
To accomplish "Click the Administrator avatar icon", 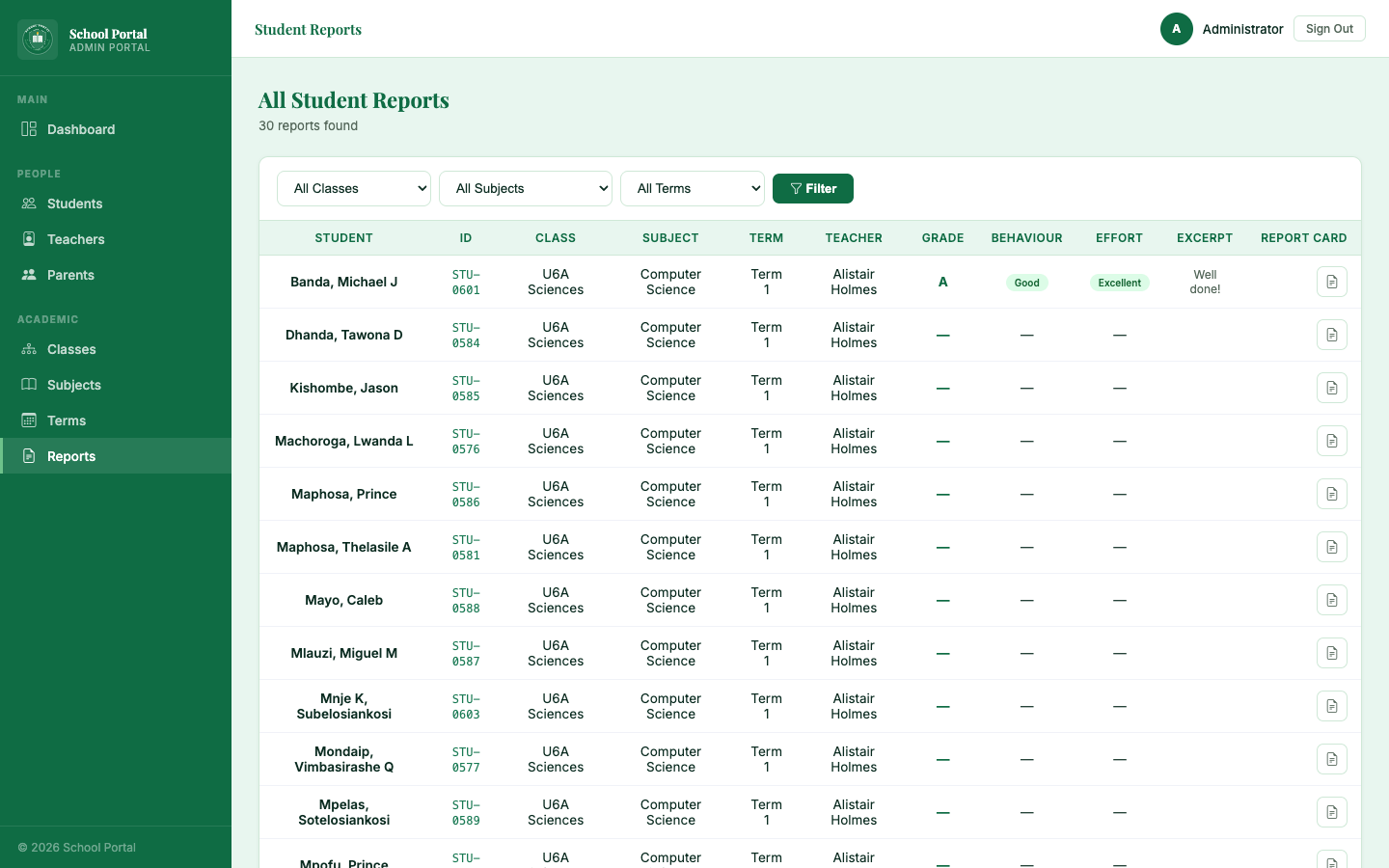I will pyautogui.click(x=1176, y=29).
